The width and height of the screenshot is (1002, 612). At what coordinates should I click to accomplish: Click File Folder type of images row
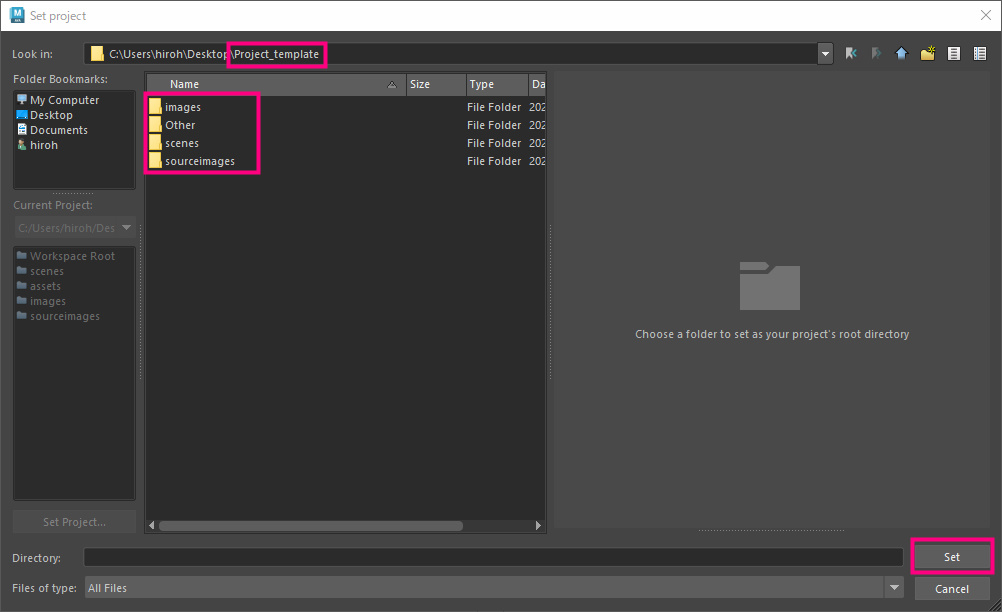click(494, 107)
